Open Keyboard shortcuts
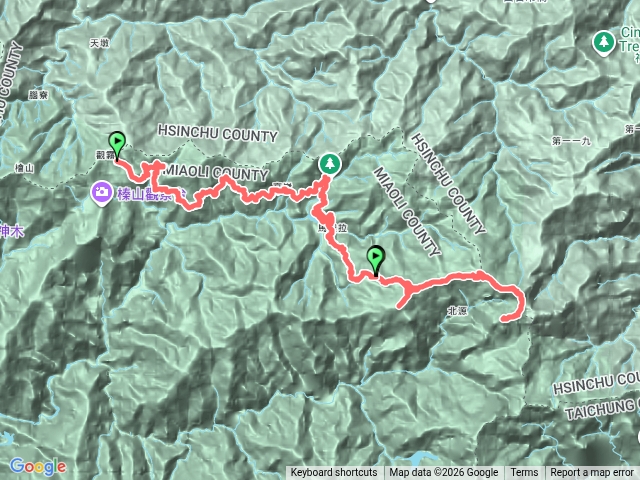 (x=334, y=473)
